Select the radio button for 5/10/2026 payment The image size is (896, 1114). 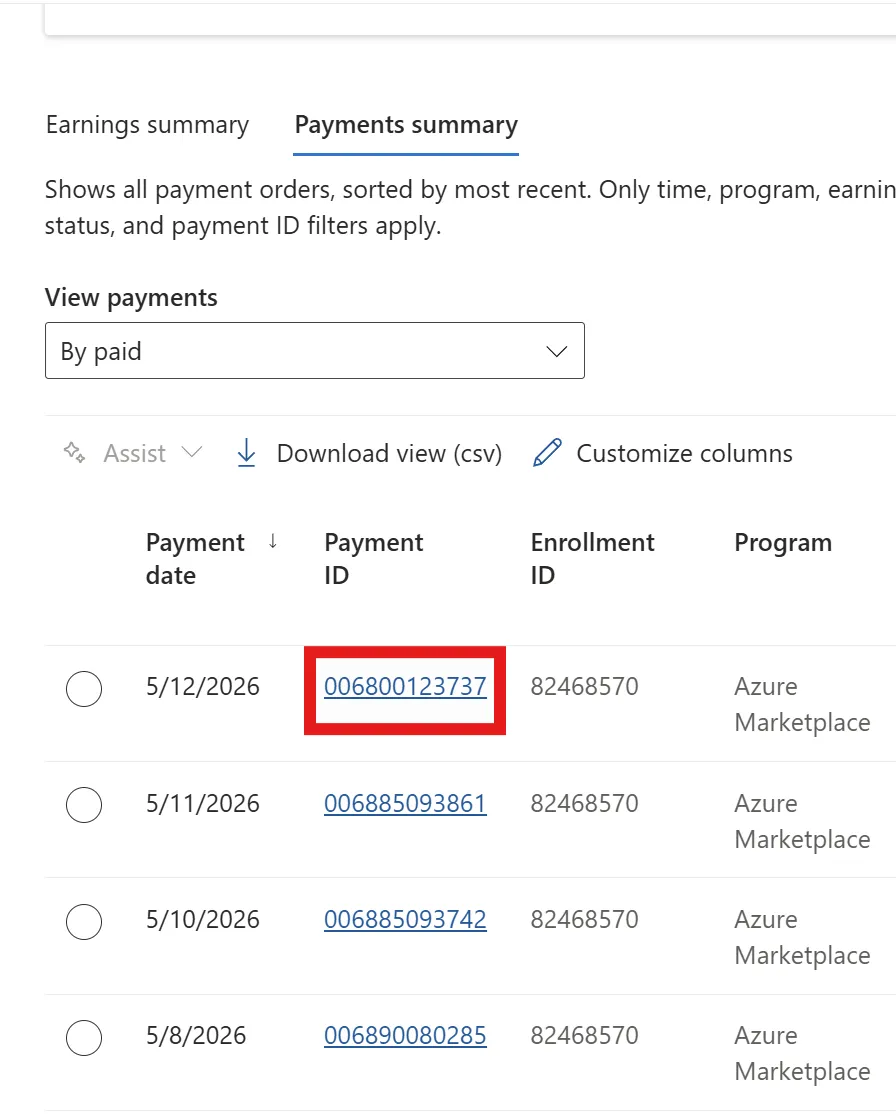coord(84,921)
